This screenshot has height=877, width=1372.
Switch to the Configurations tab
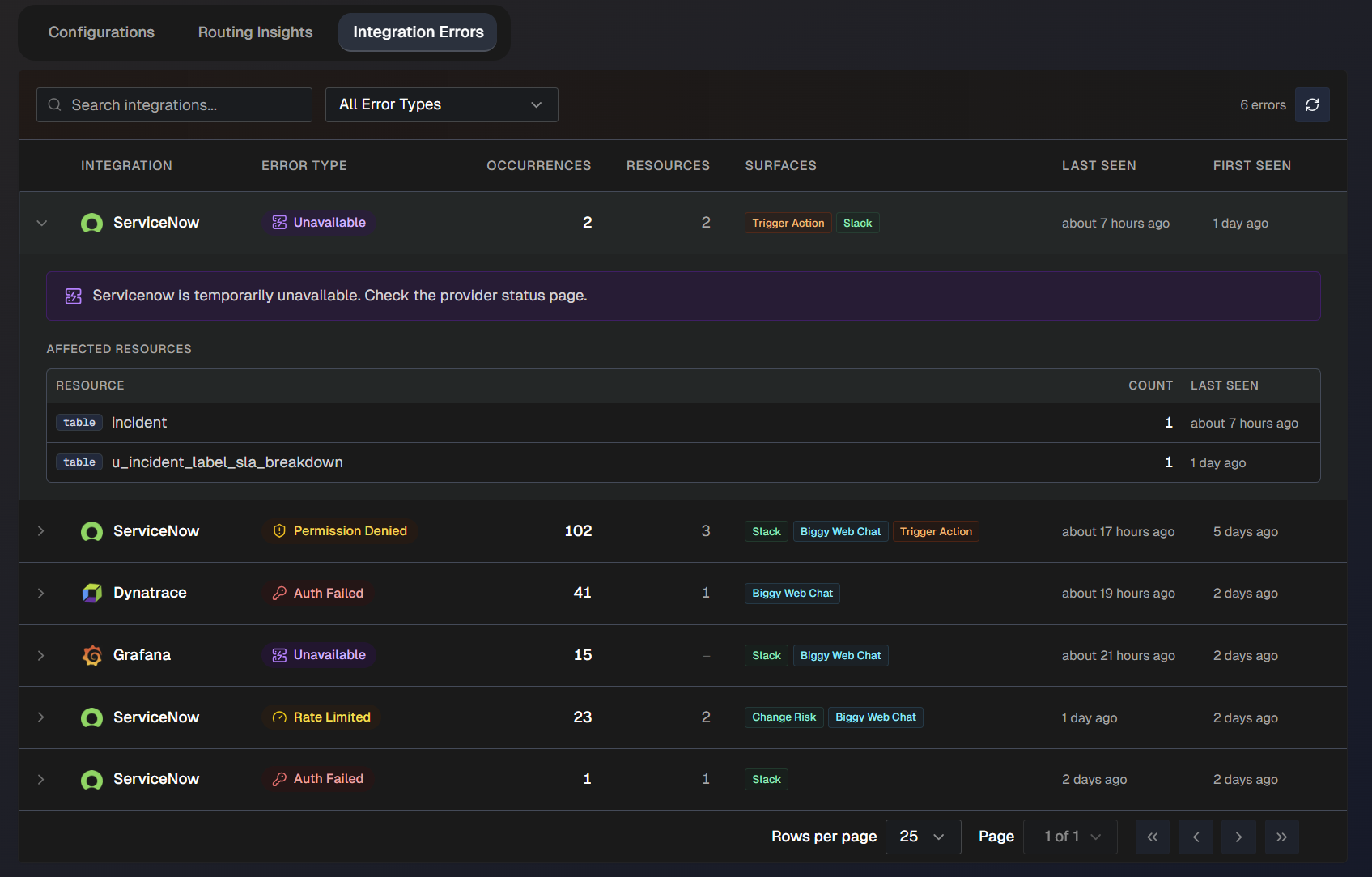[101, 32]
